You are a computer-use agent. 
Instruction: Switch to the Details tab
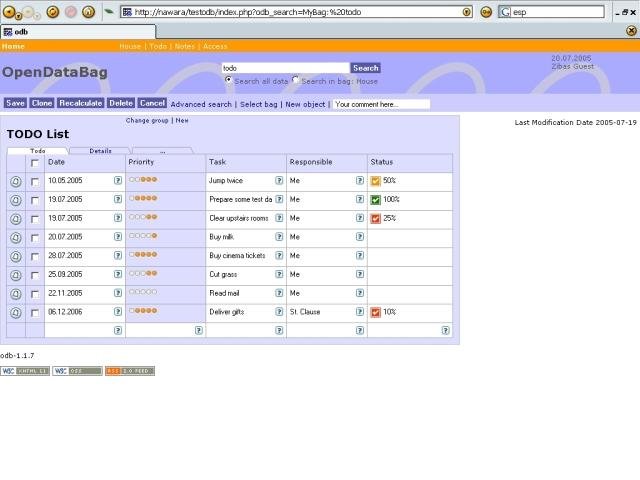(x=100, y=151)
